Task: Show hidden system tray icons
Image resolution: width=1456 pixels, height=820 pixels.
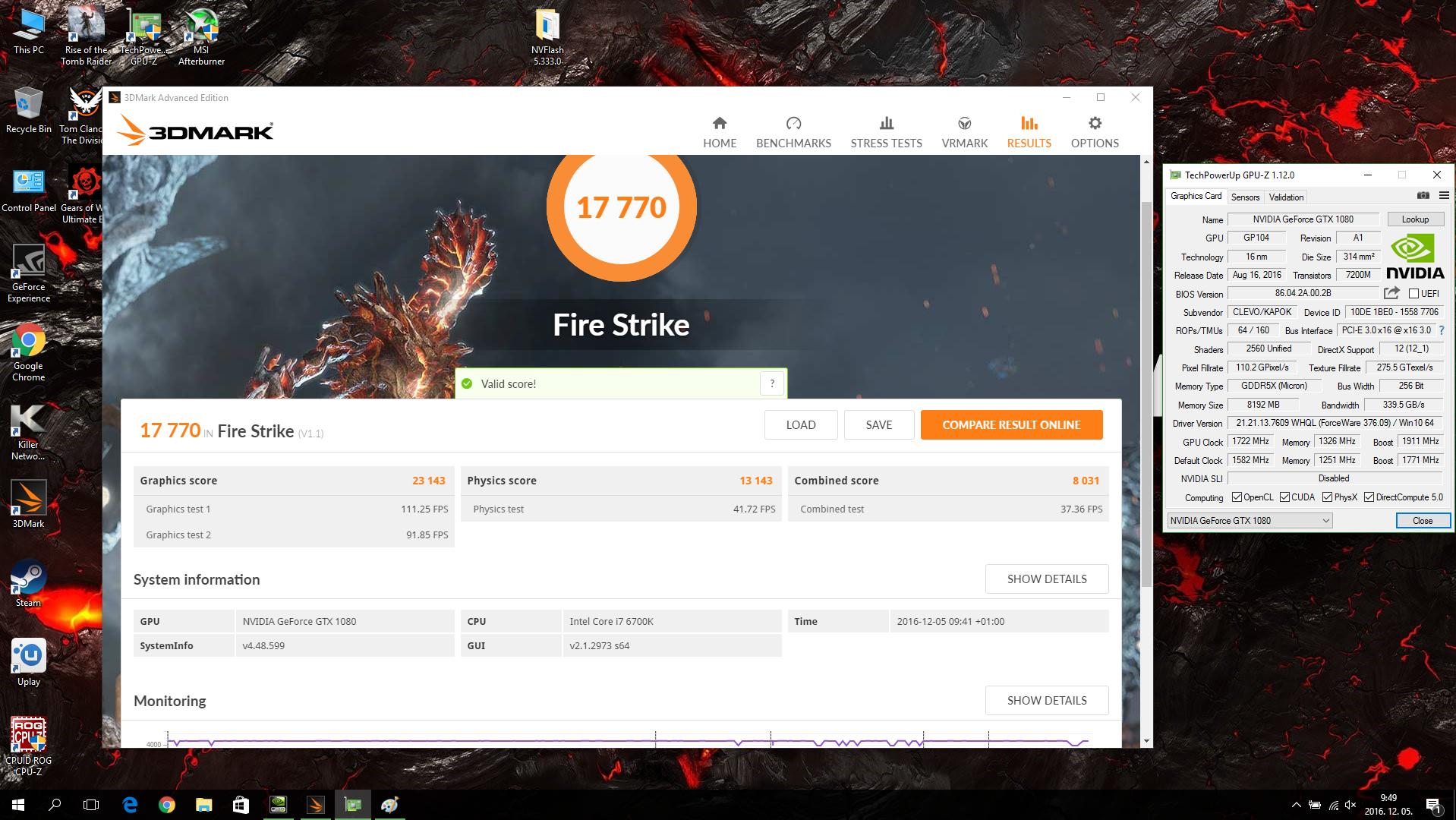Action: pos(1296,805)
